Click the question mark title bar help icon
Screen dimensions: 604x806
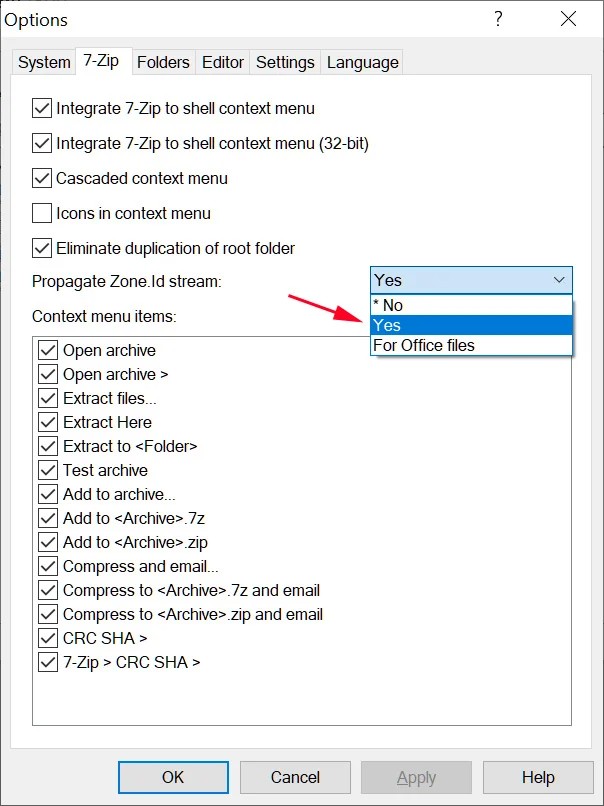click(498, 20)
